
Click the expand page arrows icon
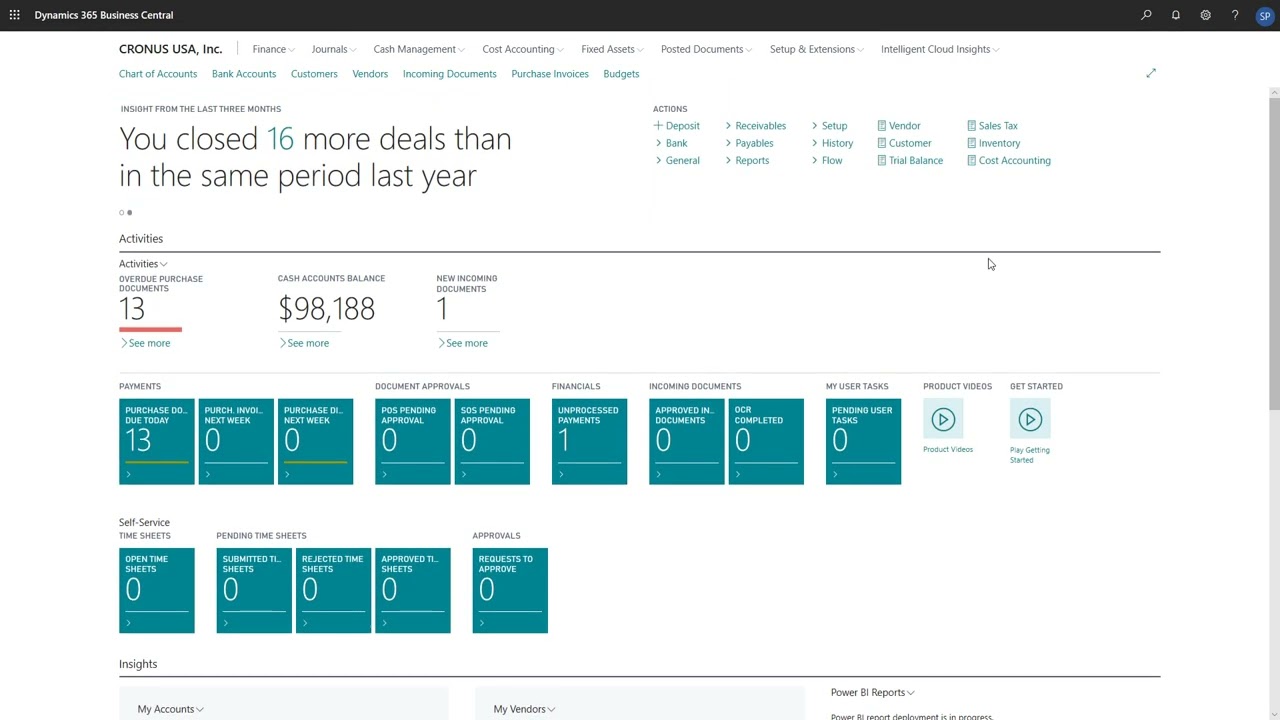point(1151,73)
